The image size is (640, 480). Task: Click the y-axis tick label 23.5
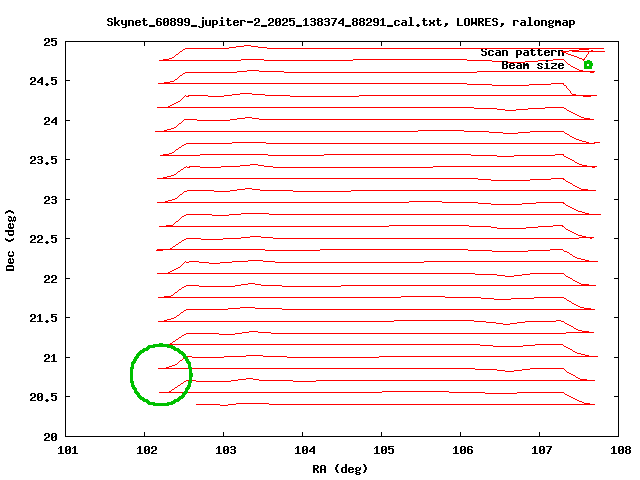click(x=44, y=160)
